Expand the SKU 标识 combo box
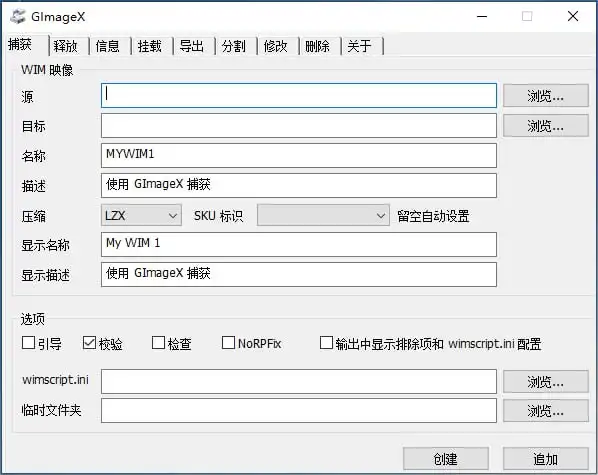This screenshot has height=475, width=598. click(323, 216)
